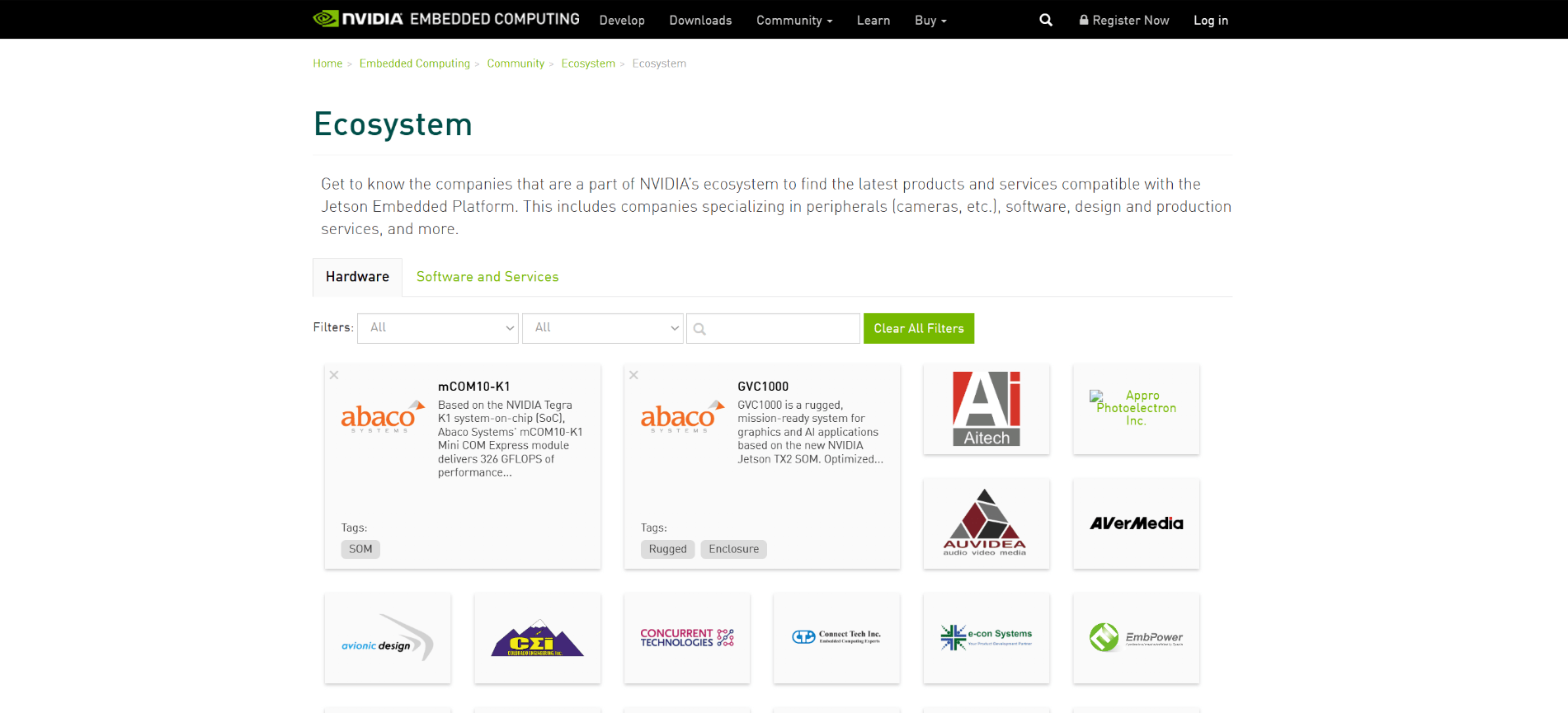Open the Colorado Engineering CEI tile
The image size is (1568, 713).
[x=538, y=638]
